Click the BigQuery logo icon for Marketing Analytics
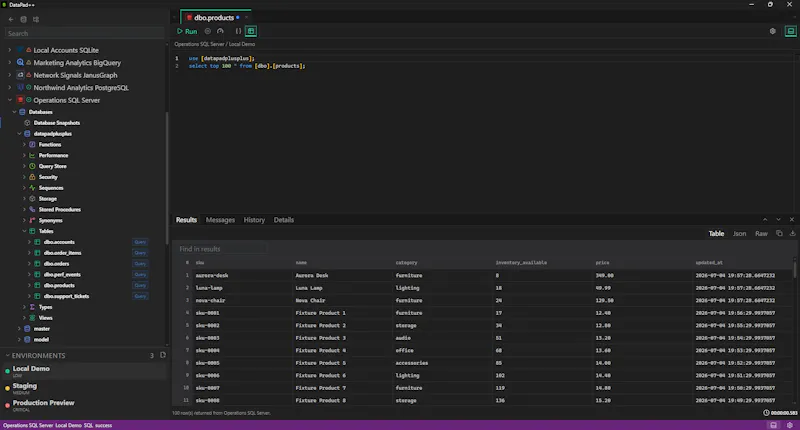 click(20, 62)
